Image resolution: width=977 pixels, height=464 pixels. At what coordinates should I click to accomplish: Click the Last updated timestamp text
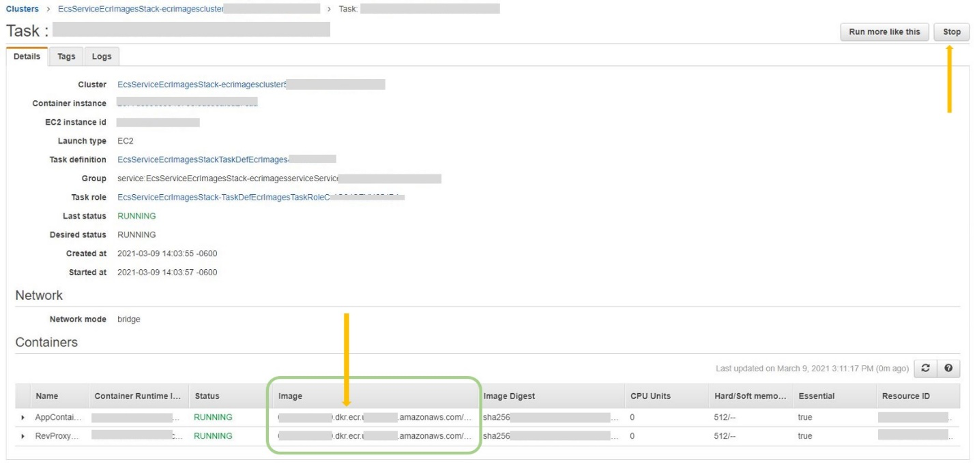[x=813, y=369]
